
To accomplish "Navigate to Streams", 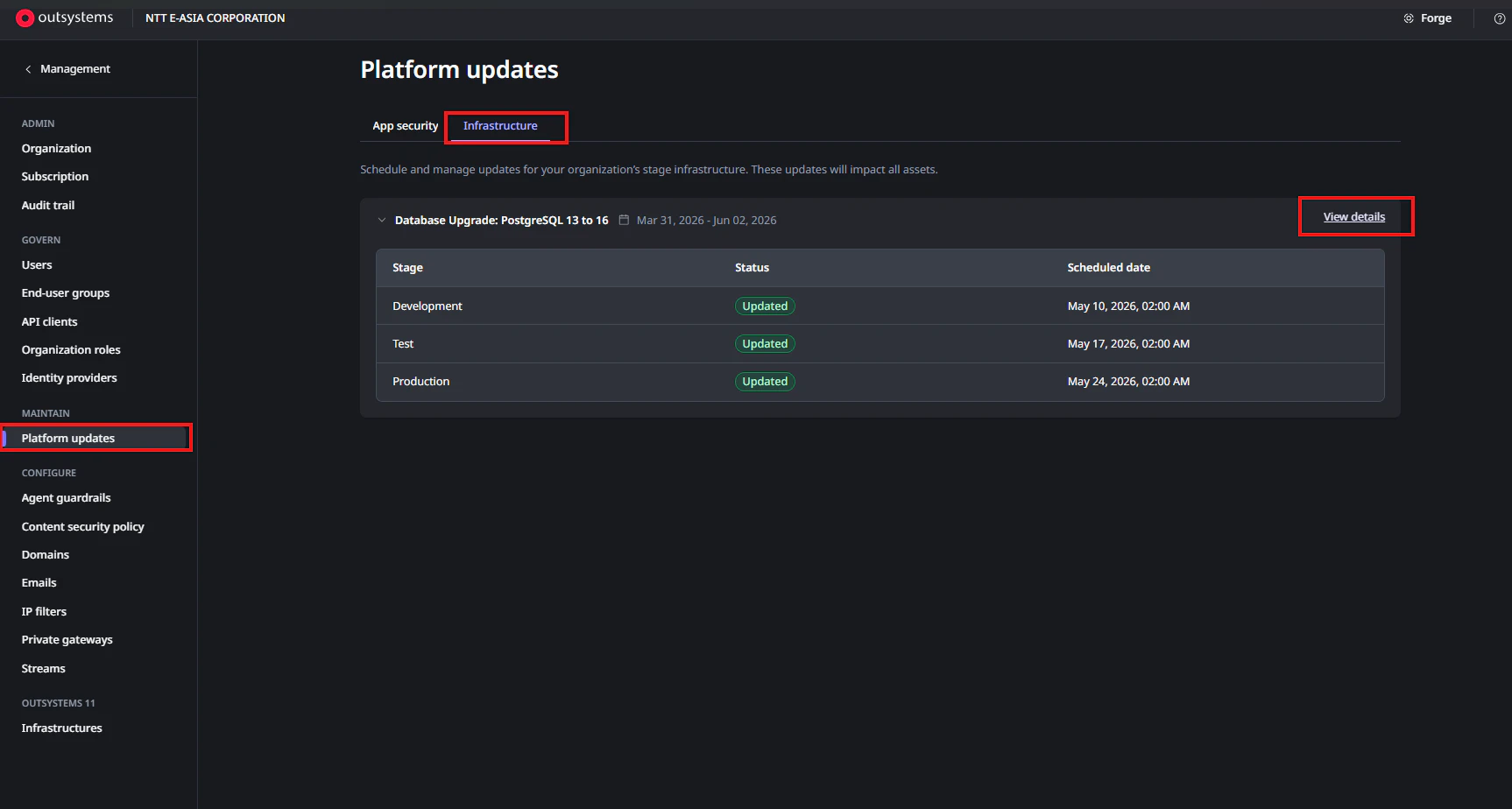I will coord(44,669).
